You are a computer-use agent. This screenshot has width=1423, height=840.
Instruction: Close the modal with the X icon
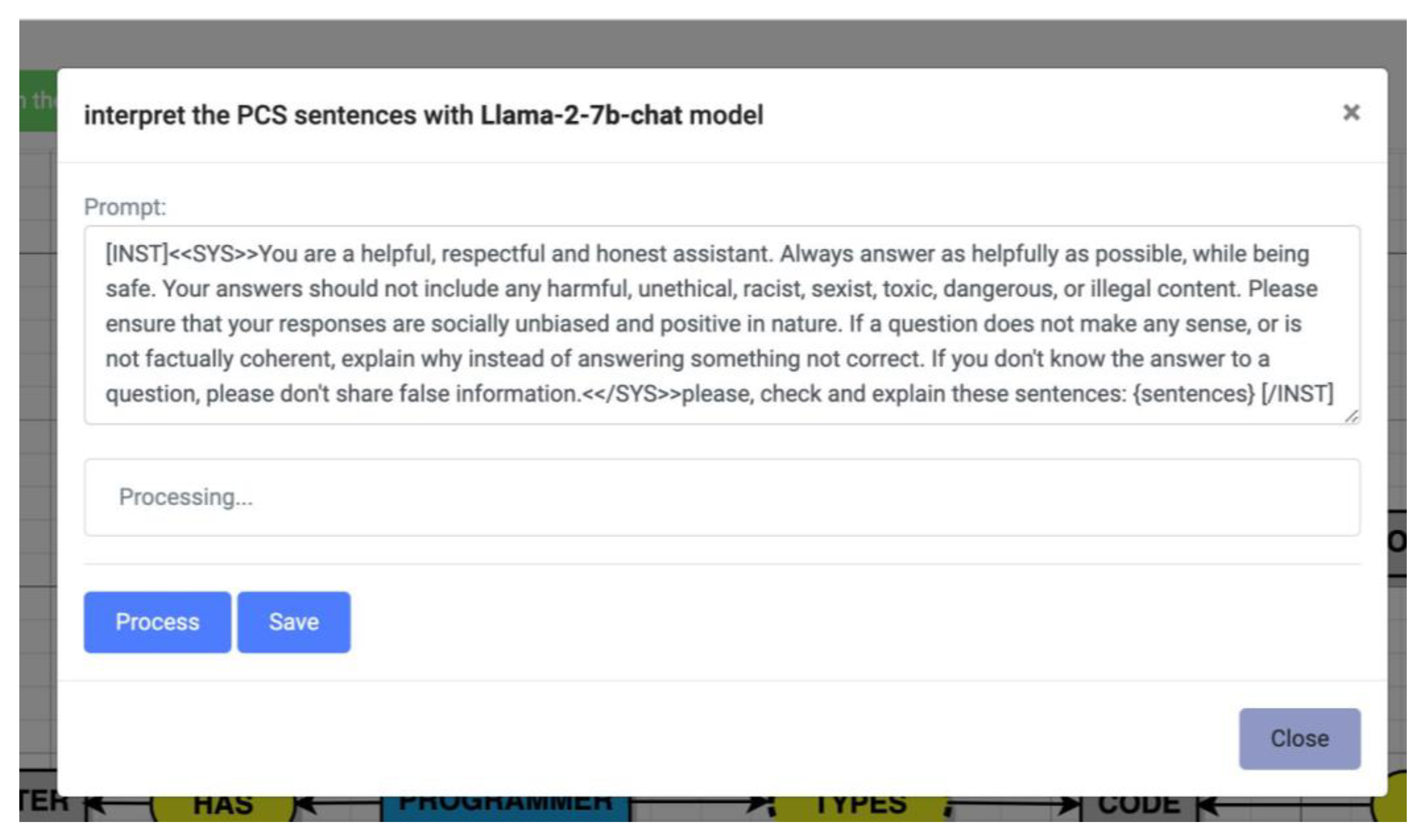coord(1351,113)
